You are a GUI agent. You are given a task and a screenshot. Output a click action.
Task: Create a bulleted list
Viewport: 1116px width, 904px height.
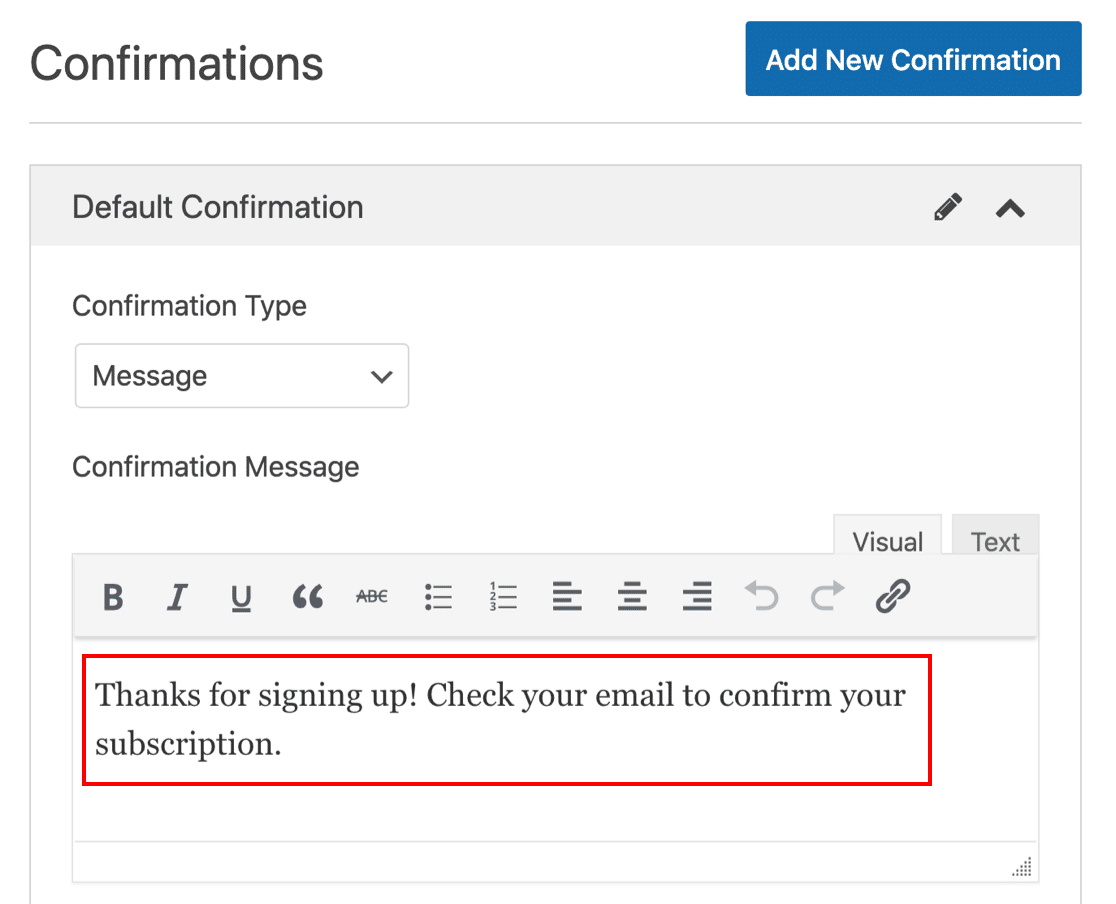pos(438,598)
